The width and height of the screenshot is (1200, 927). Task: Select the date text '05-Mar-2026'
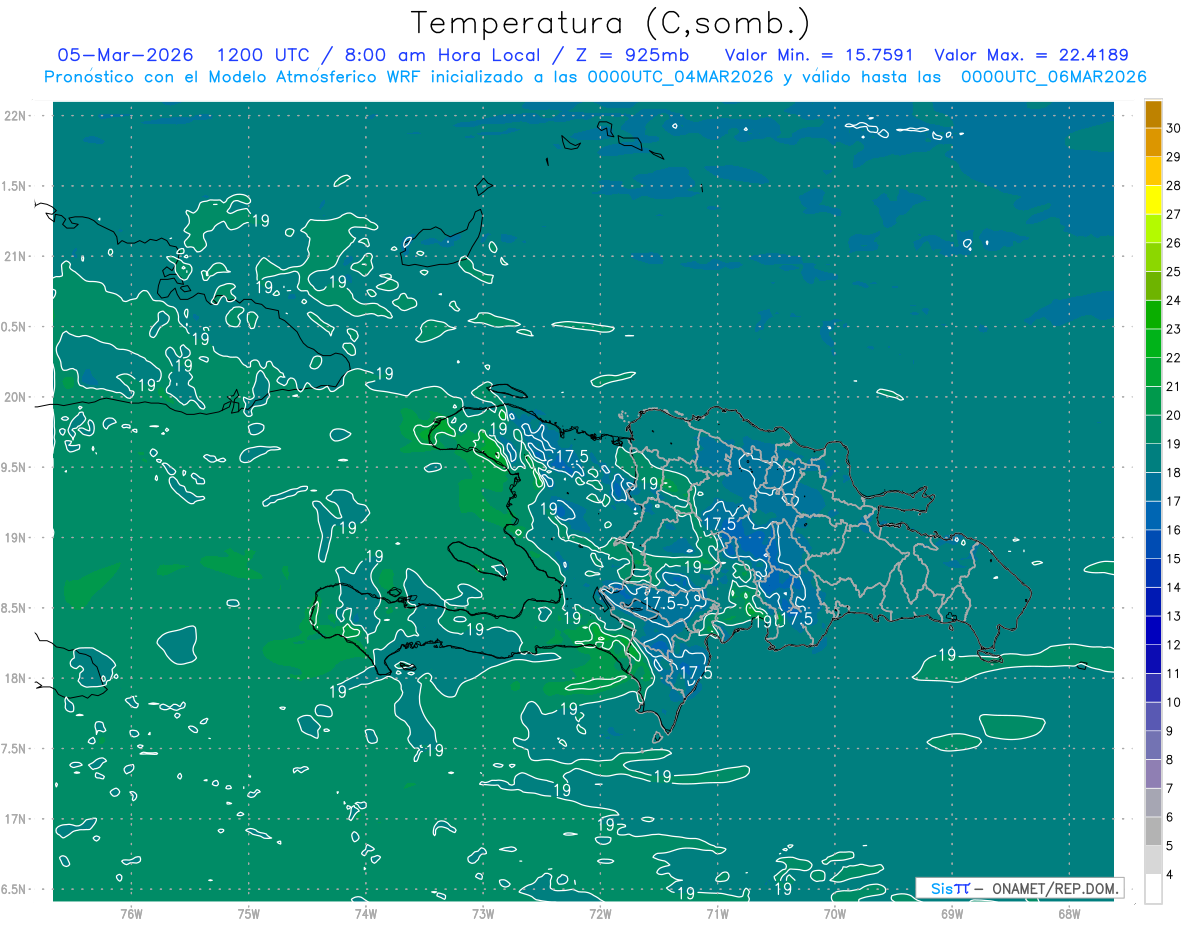(x=126, y=55)
